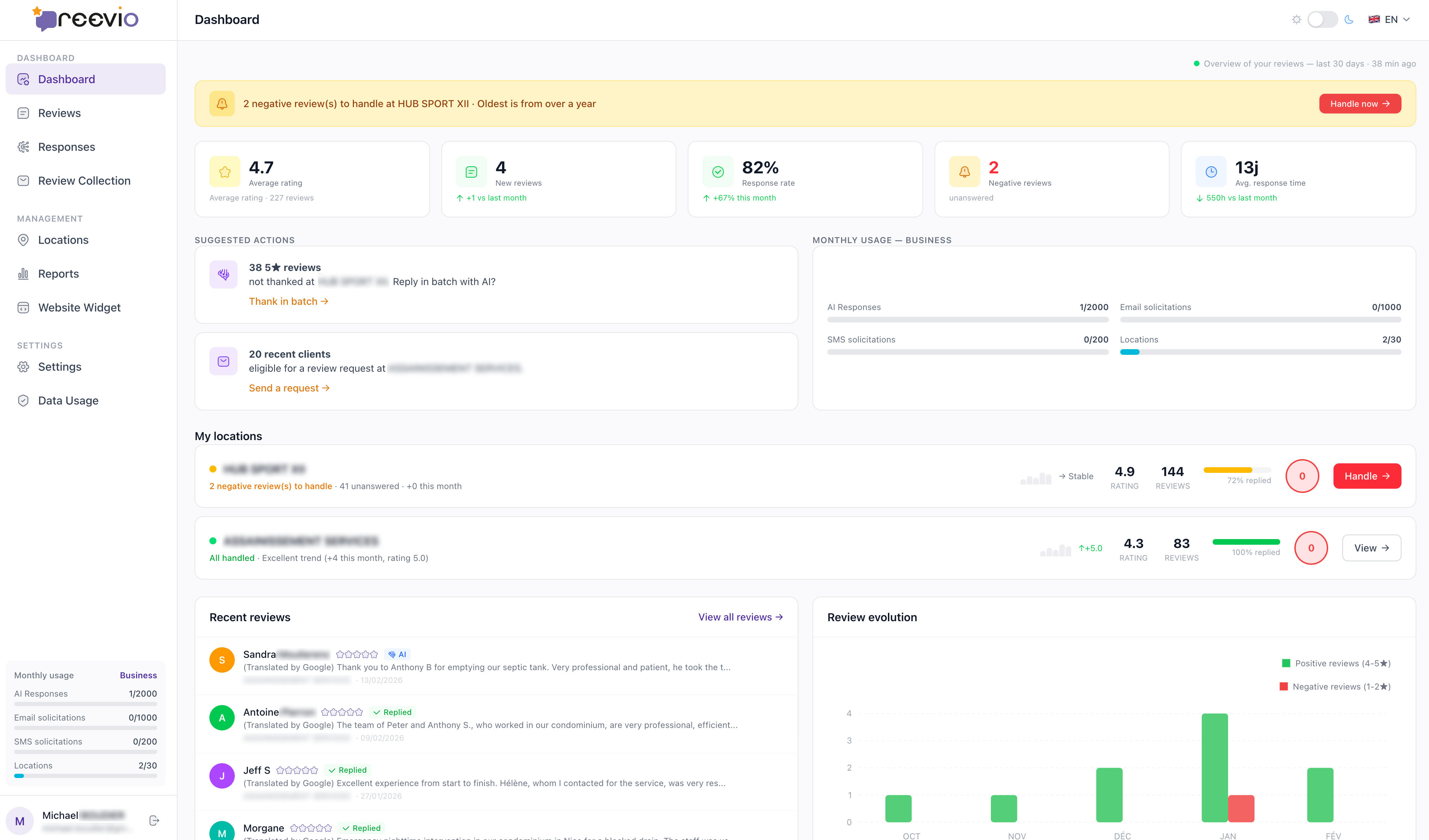Click the Responses icon in the sidebar
The width and height of the screenshot is (1429, 840).
23,146
